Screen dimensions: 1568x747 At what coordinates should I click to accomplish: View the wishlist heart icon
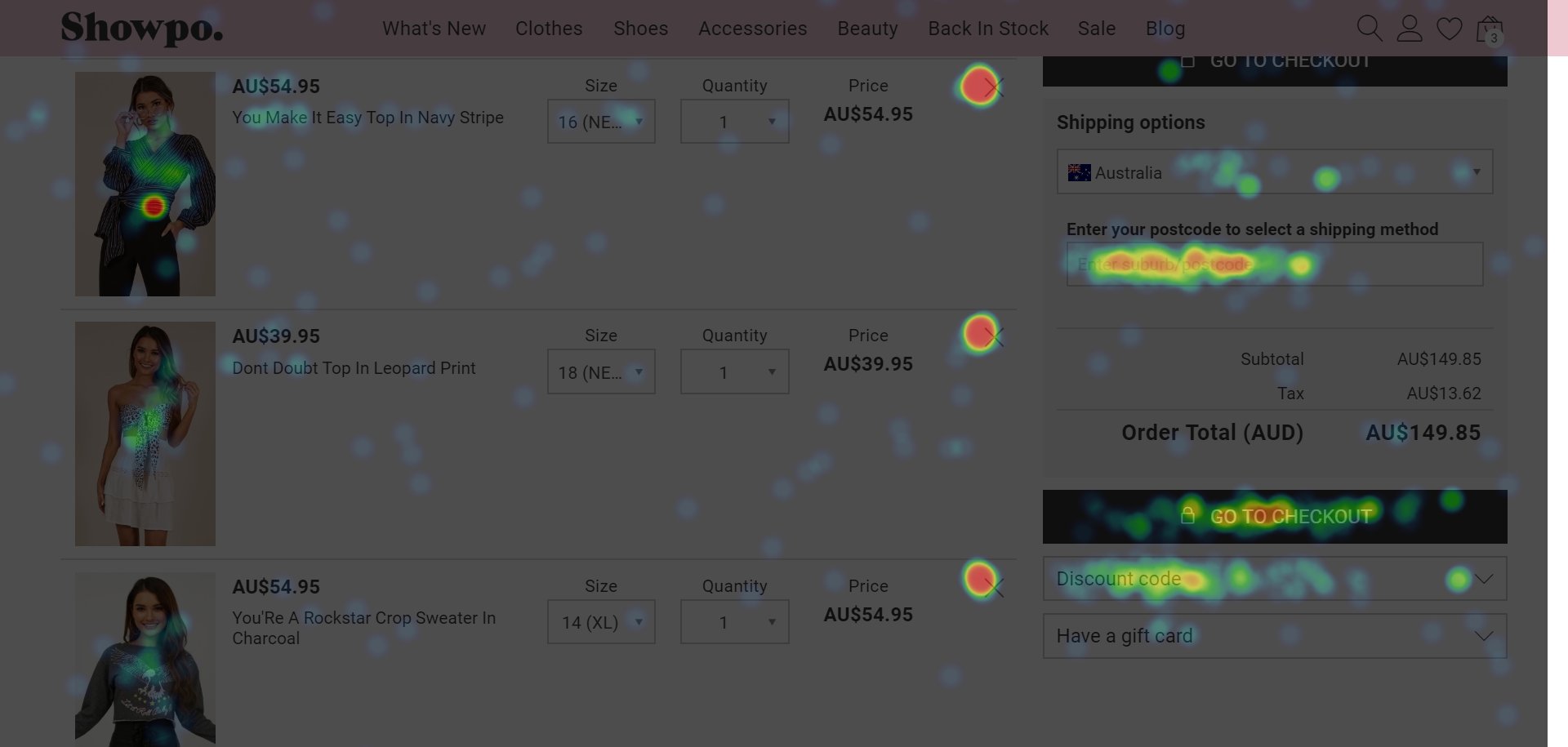[x=1450, y=28]
